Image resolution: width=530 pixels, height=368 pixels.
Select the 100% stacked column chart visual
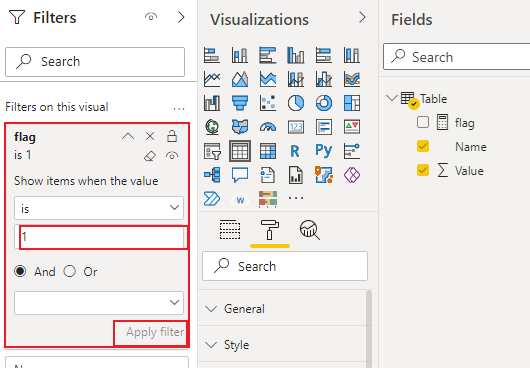352,55
